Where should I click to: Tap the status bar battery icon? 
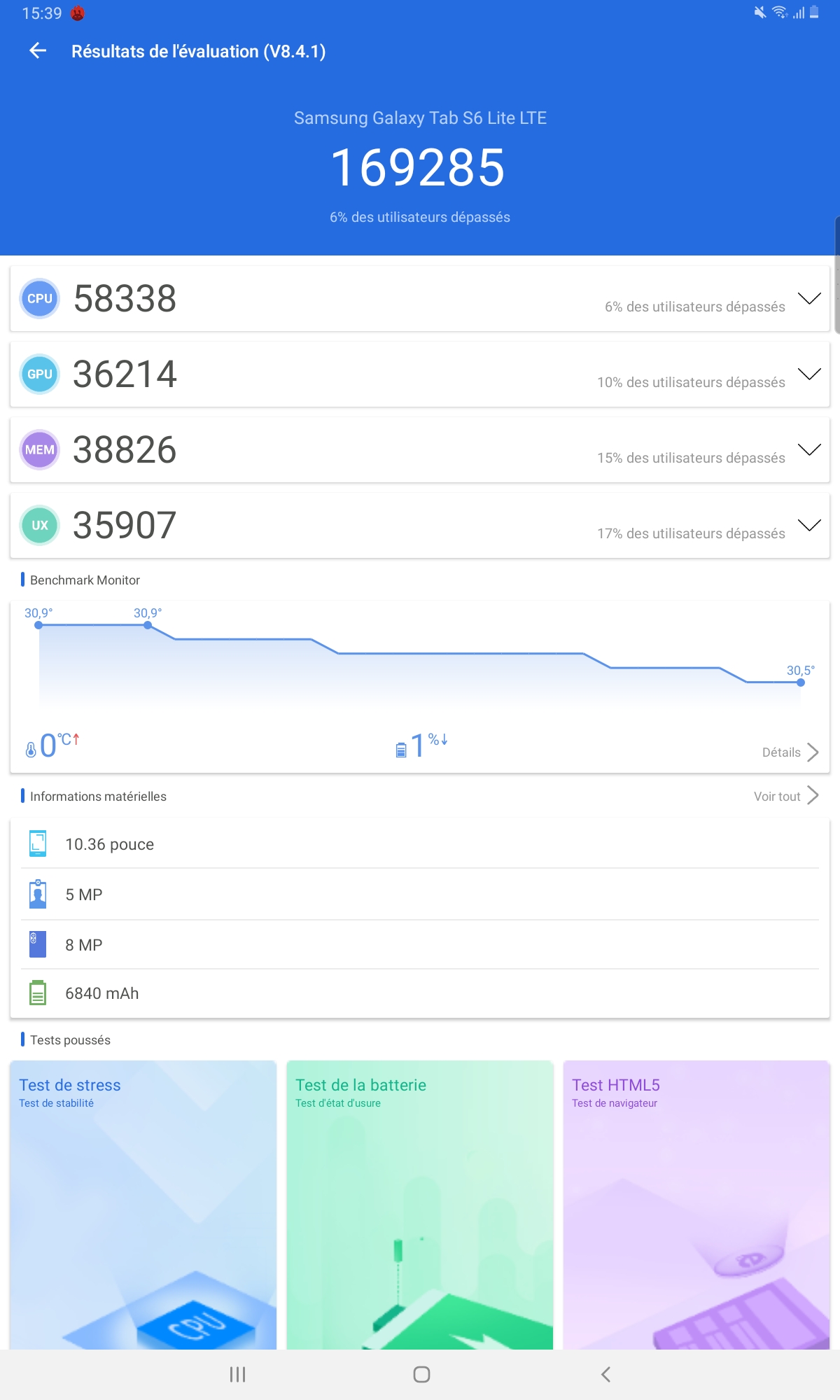point(814,12)
